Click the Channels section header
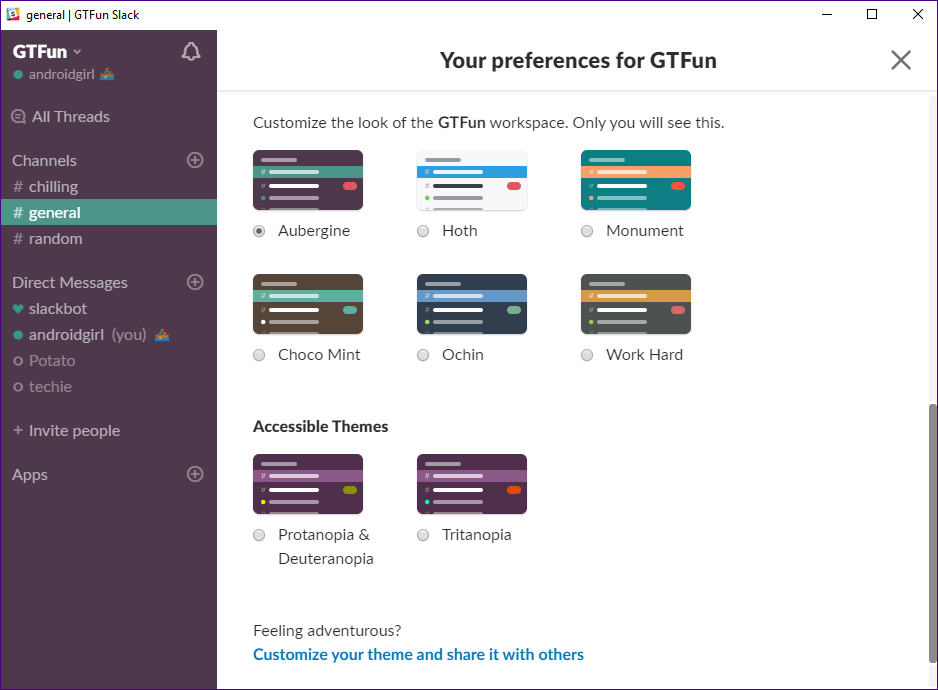This screenshot has height=690, width=938. pyautogui.click(x=44, y=160)
